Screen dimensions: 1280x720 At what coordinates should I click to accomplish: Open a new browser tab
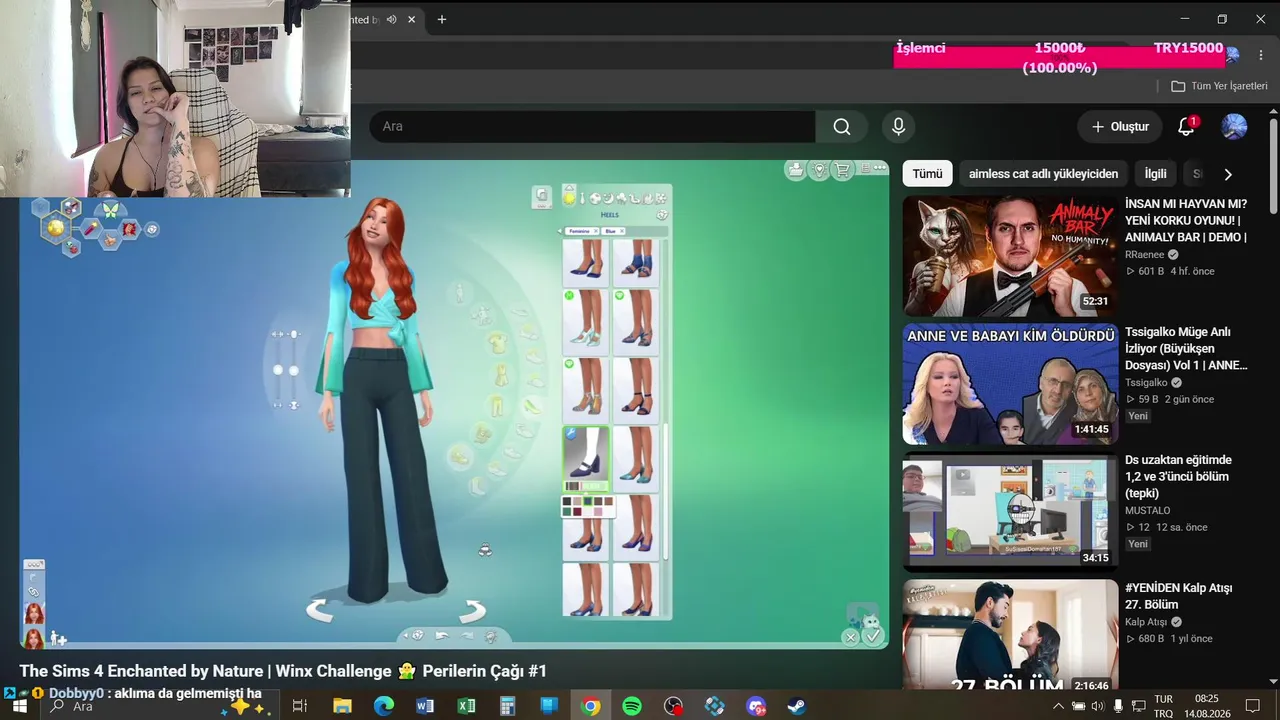click(441, 19)
